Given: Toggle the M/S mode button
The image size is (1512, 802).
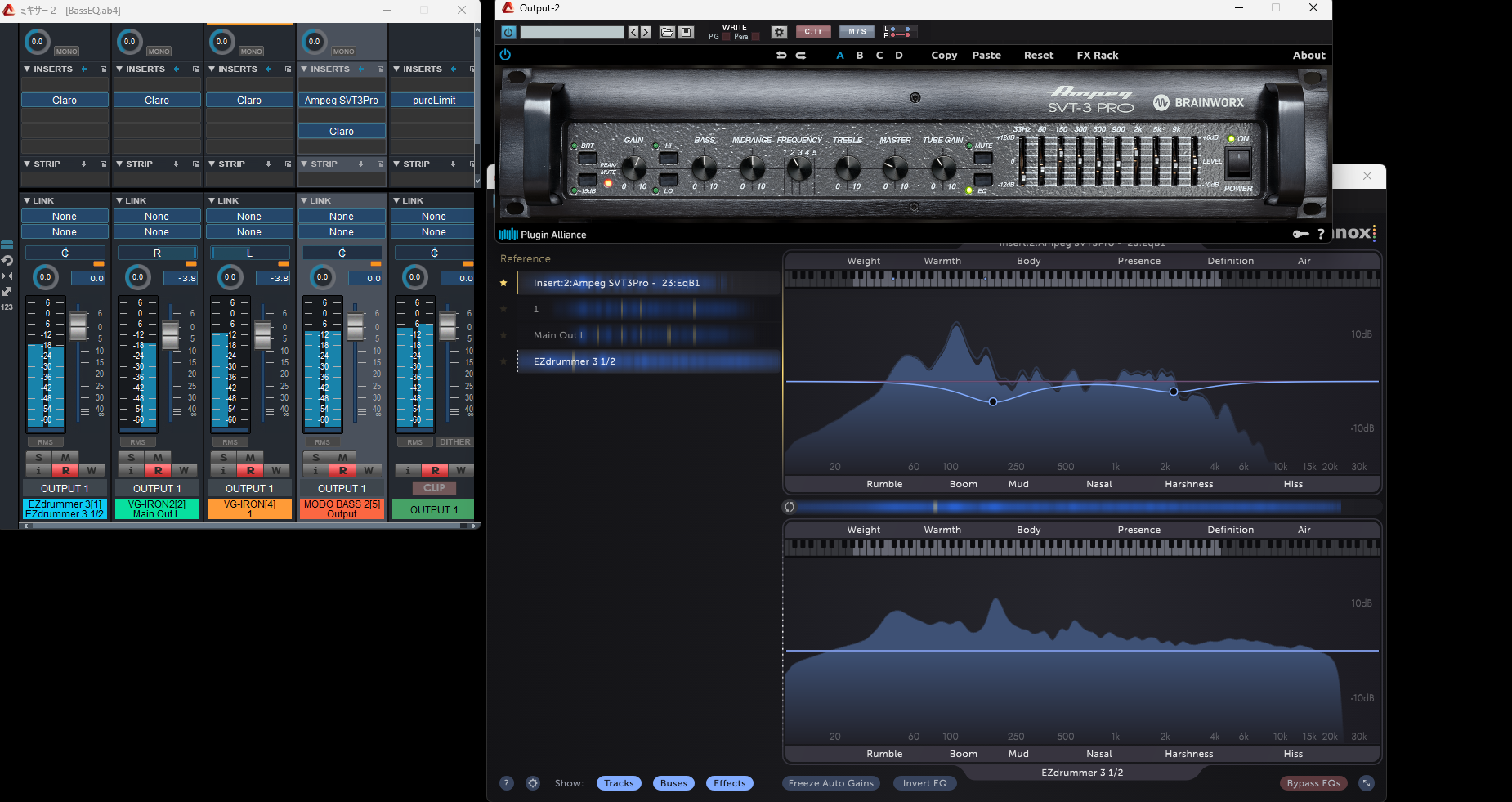Looking at the screenshot, I should (857, 32).
